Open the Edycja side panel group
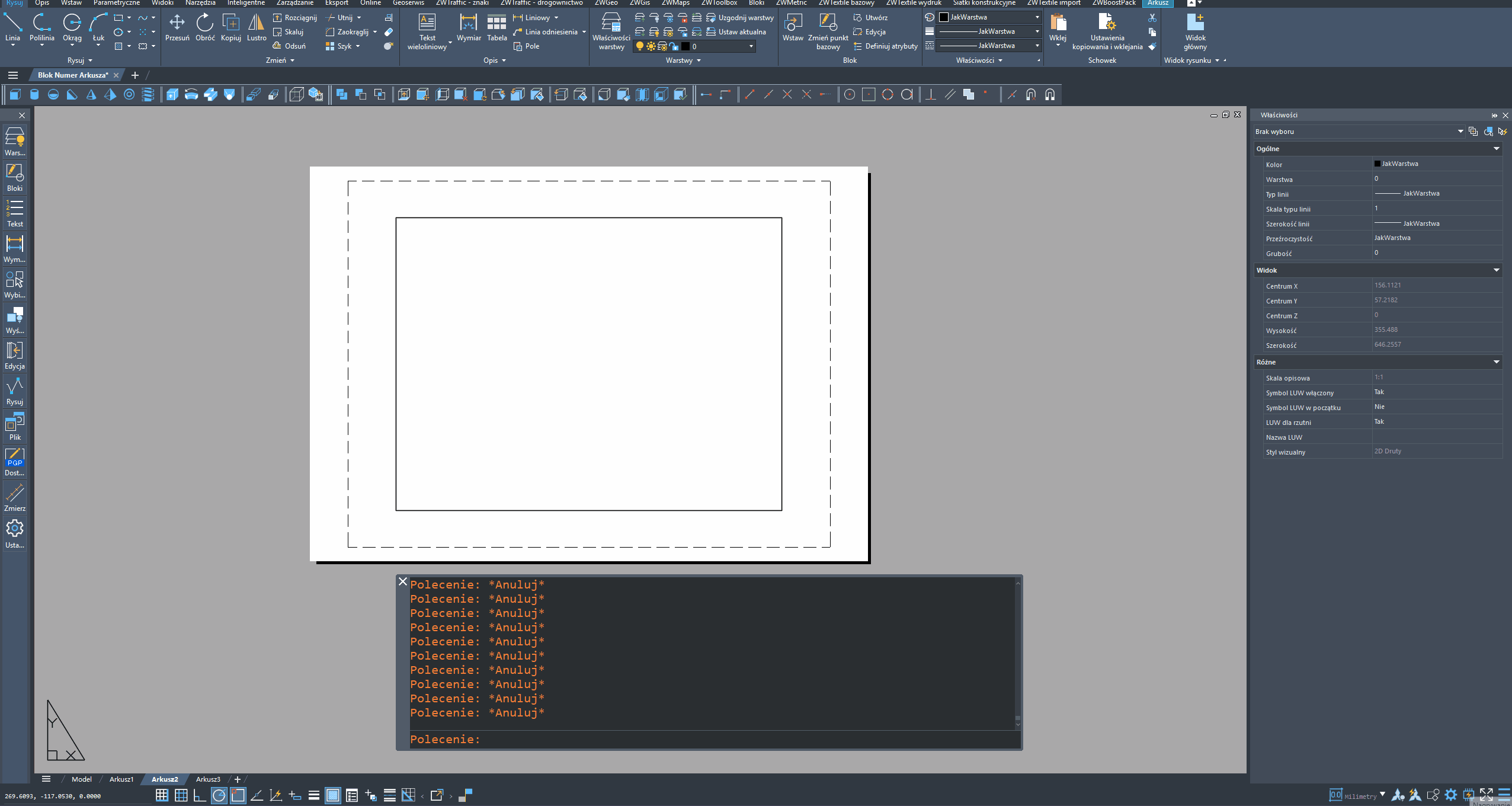This screenshot has width=1512, height=806. tap(14, 356)
